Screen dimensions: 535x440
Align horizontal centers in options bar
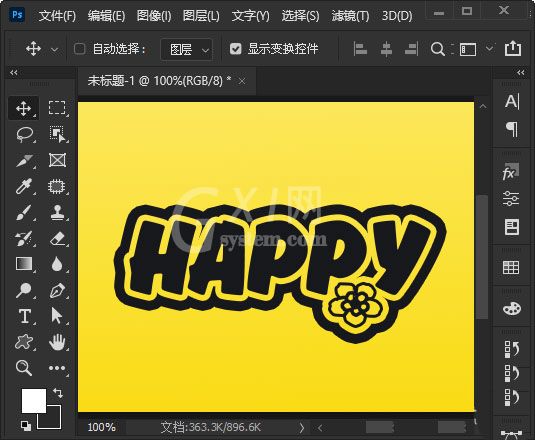386,49
